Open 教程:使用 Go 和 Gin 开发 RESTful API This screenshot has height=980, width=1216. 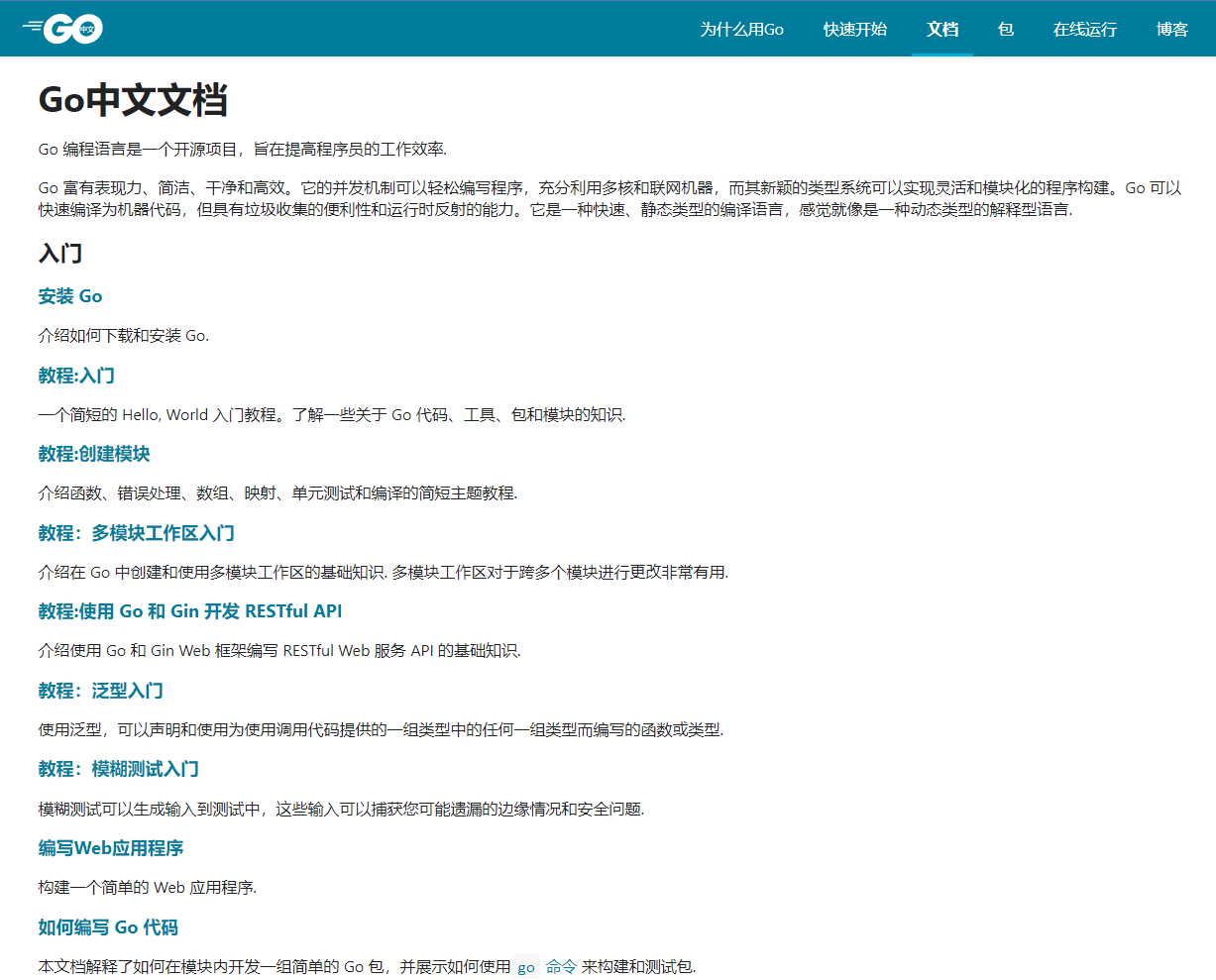point(190,611)
